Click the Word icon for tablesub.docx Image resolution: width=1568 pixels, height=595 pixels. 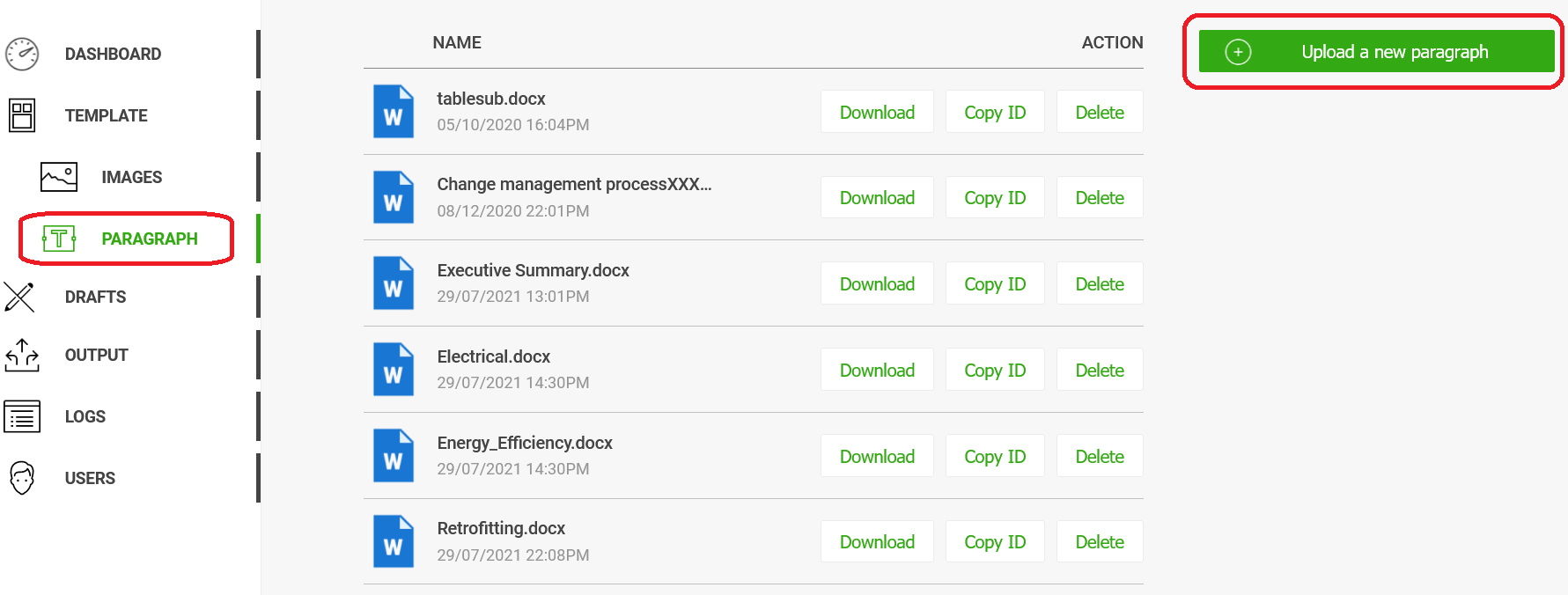tap(393, 112)
